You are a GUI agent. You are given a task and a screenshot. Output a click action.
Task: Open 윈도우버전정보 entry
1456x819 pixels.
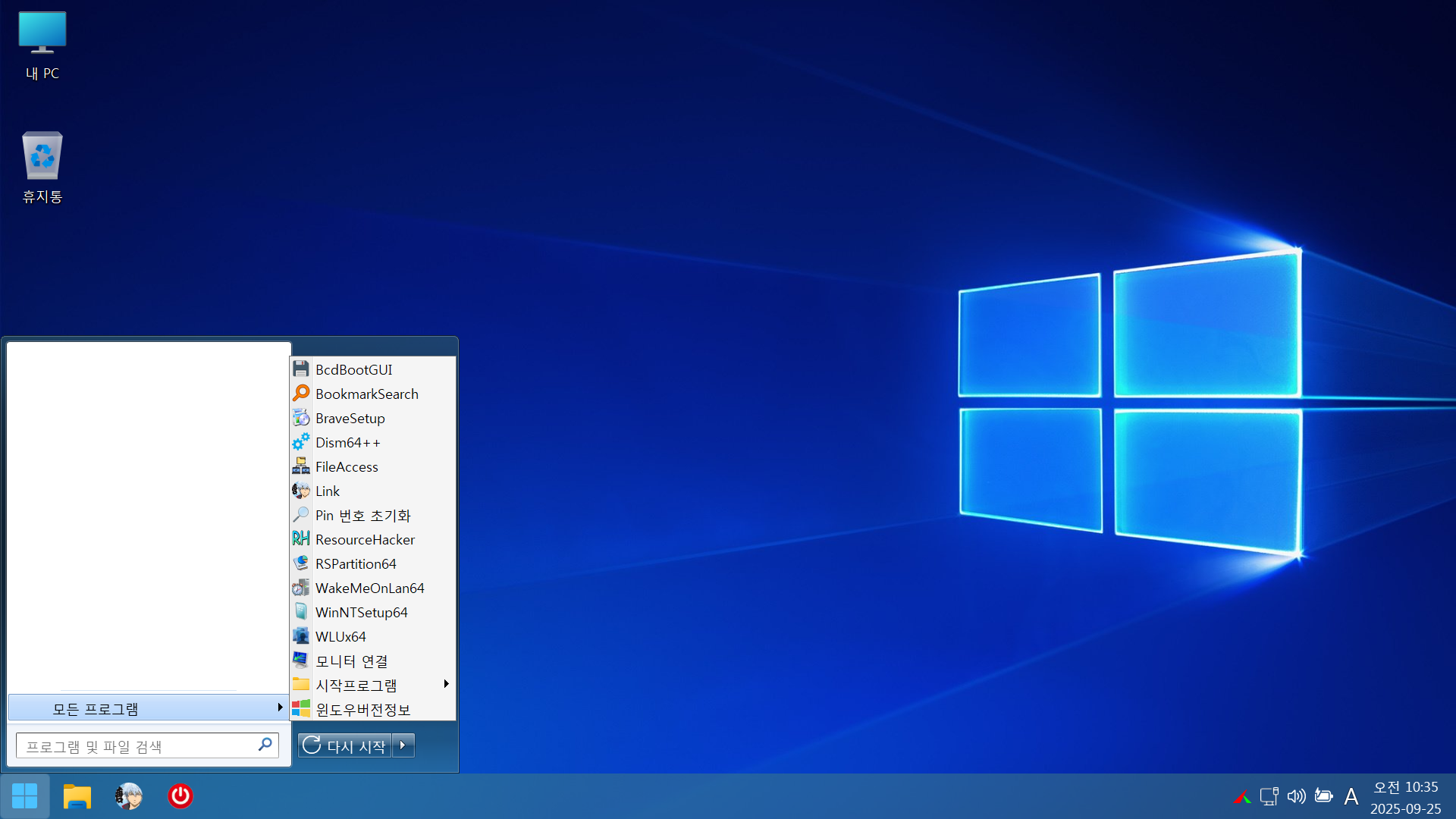point(362,710)
